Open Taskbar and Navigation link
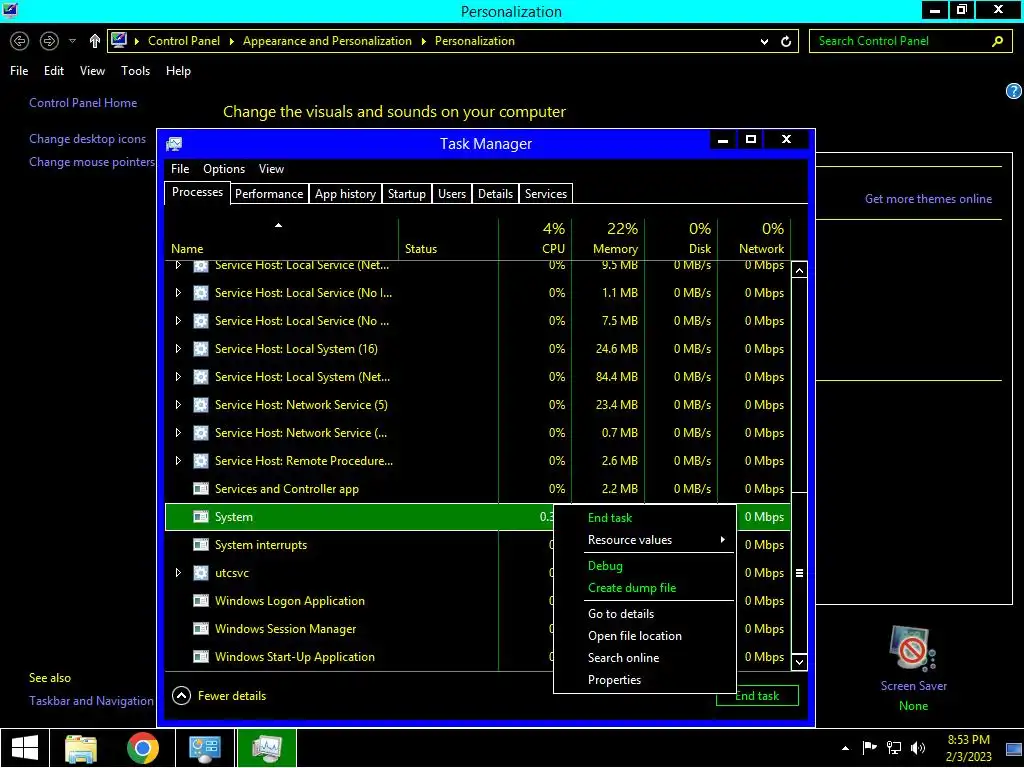 [91, 701]
